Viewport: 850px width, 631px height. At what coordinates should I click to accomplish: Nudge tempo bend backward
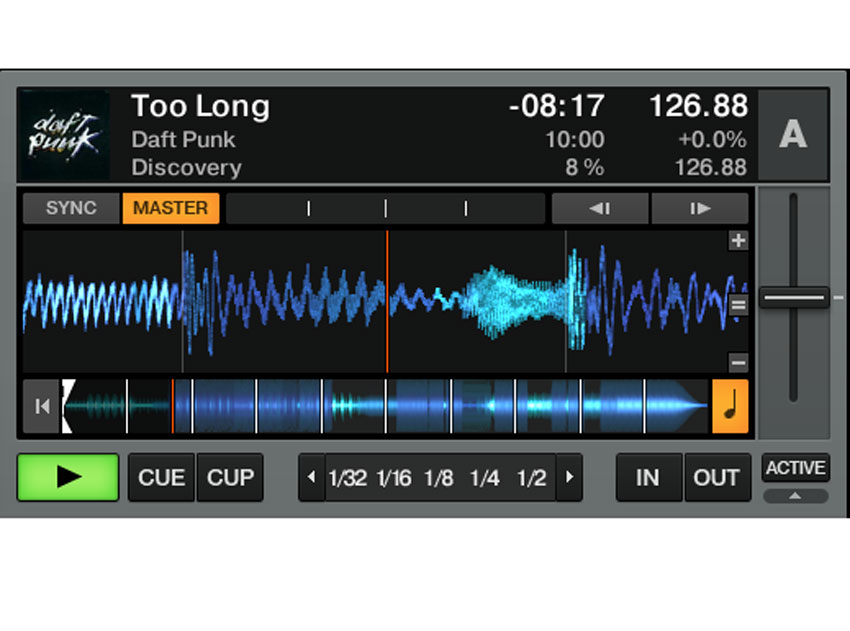tap(600, 208)
